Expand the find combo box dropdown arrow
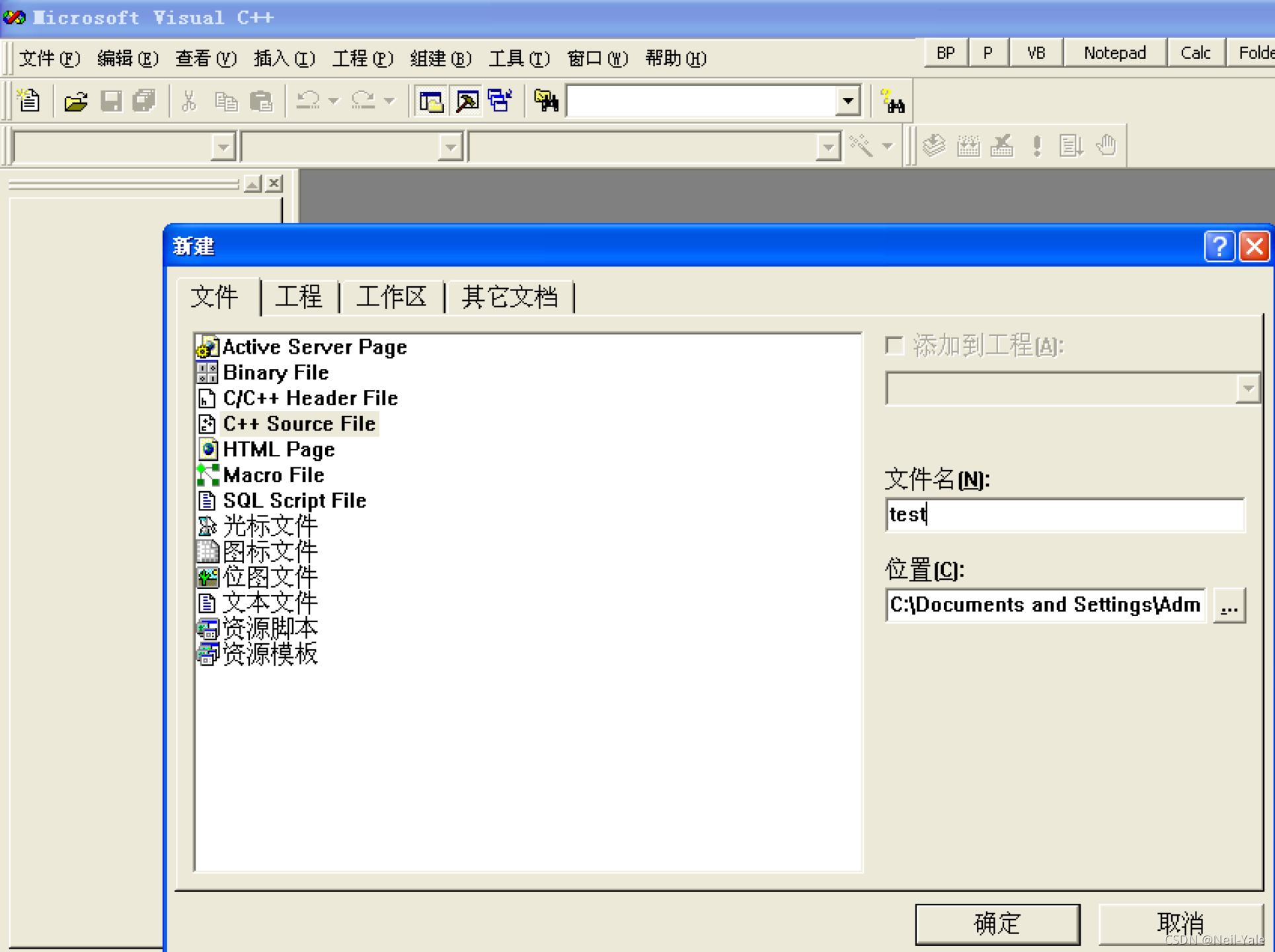 (x=848, y=101)
